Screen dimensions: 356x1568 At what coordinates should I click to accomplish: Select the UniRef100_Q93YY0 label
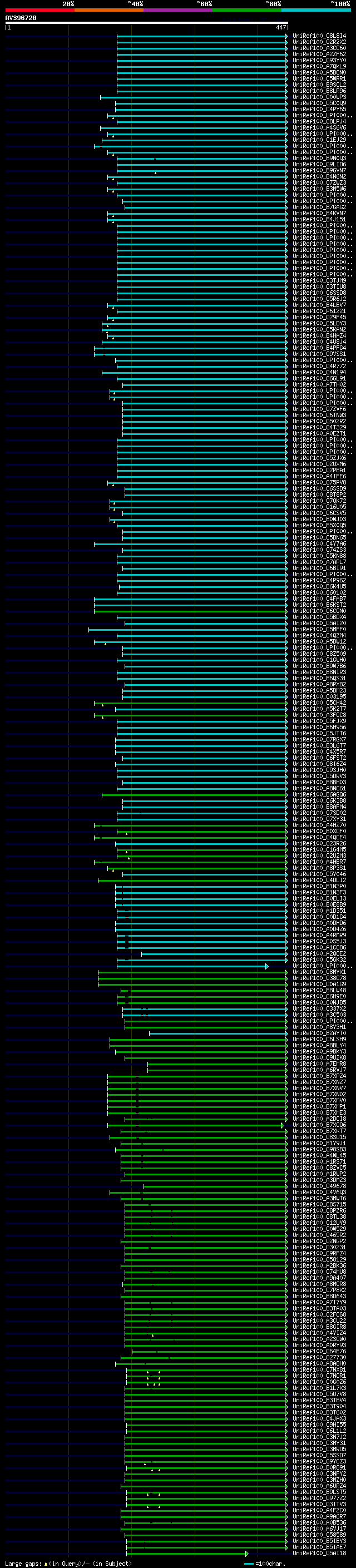[319, 60]
